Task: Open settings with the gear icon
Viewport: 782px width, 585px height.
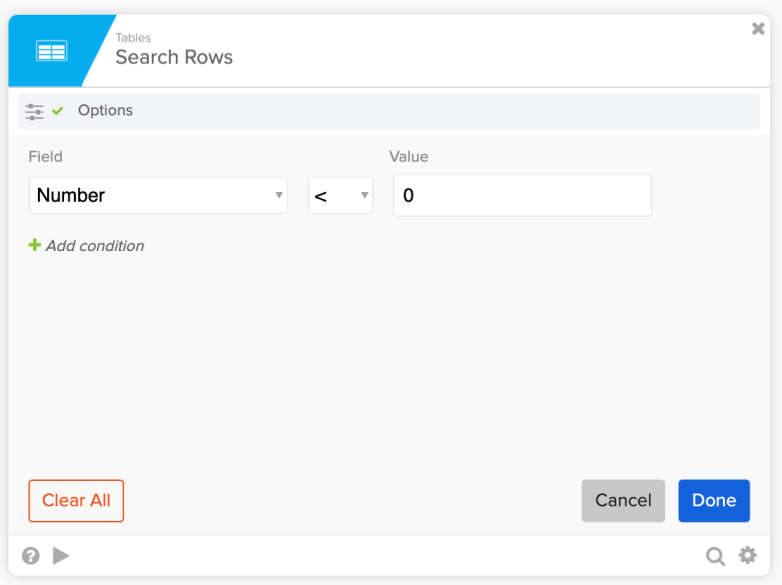Action: (747, 555)
